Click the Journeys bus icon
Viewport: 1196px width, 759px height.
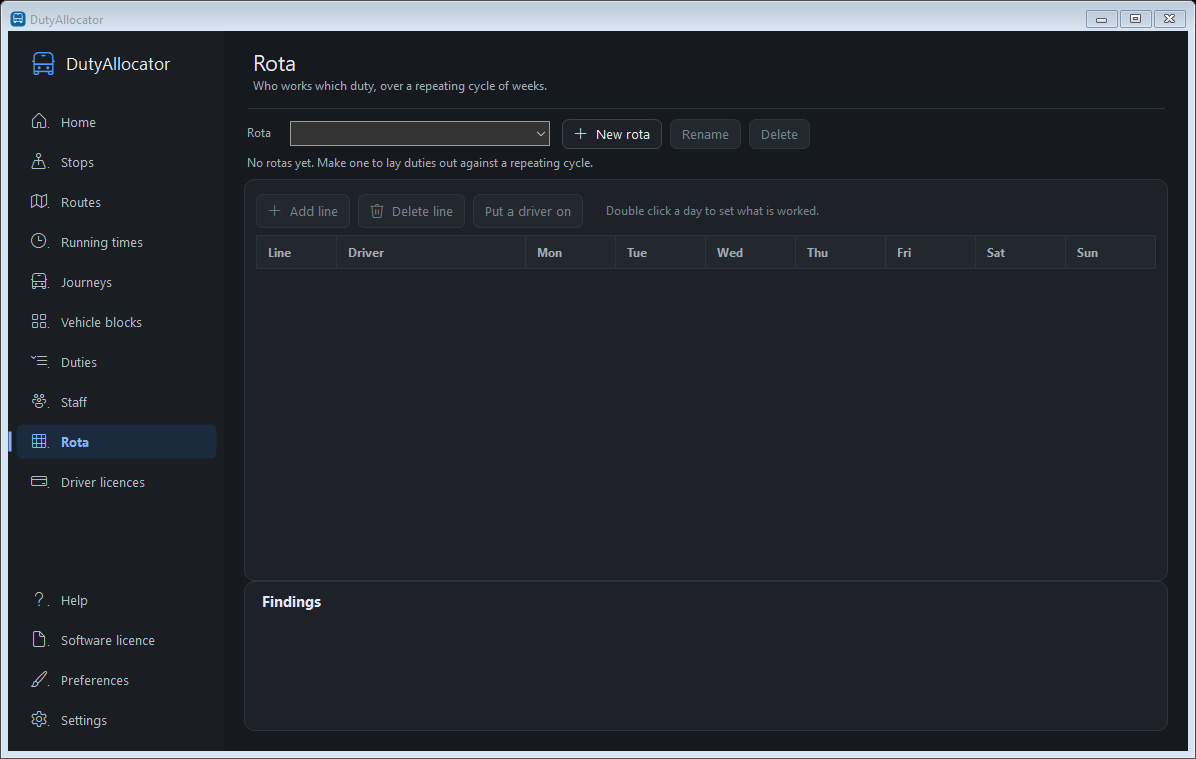40,281
